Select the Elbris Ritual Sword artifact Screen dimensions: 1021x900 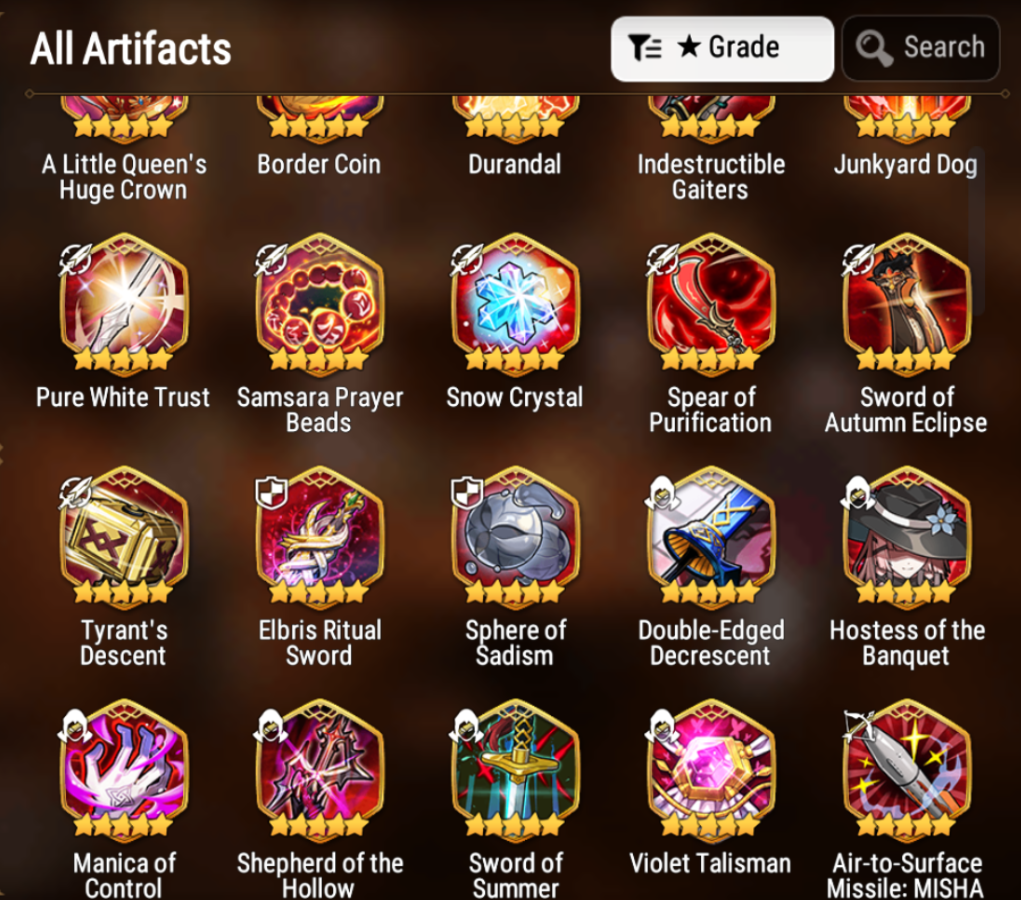[320, 537]
